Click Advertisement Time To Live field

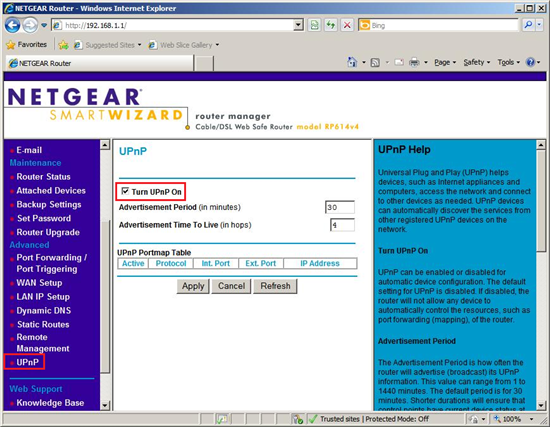tap(342, 225)
